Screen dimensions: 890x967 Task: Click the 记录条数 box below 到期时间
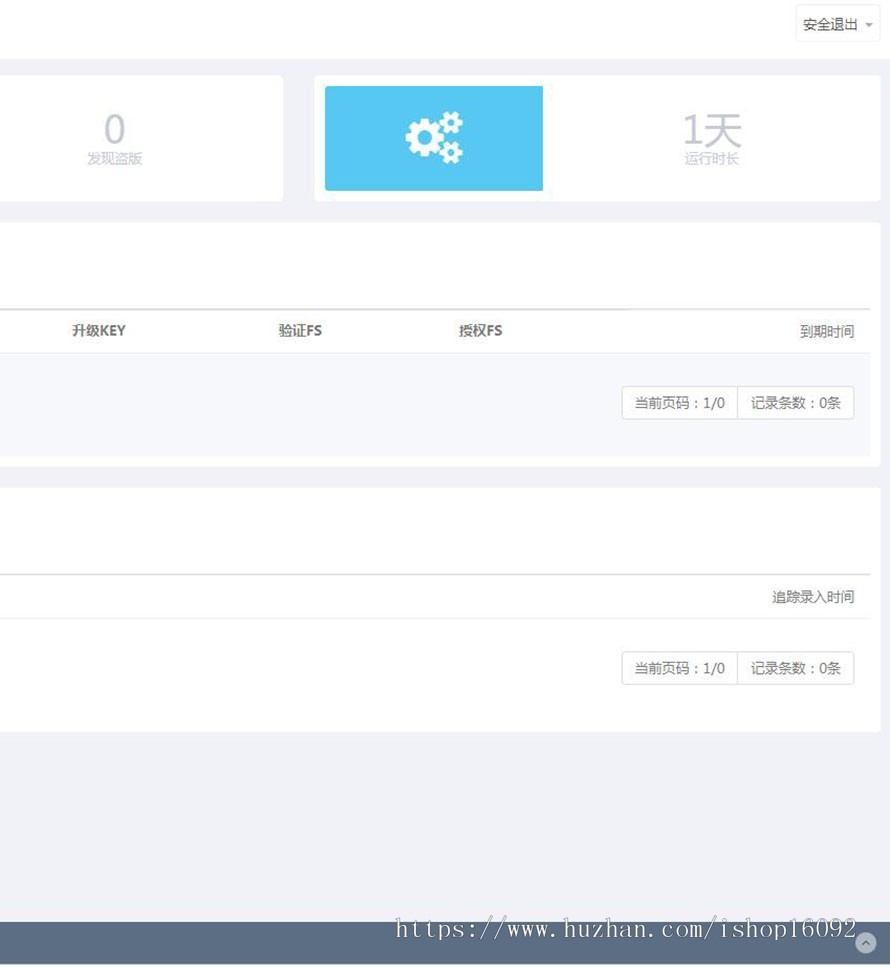796,403
